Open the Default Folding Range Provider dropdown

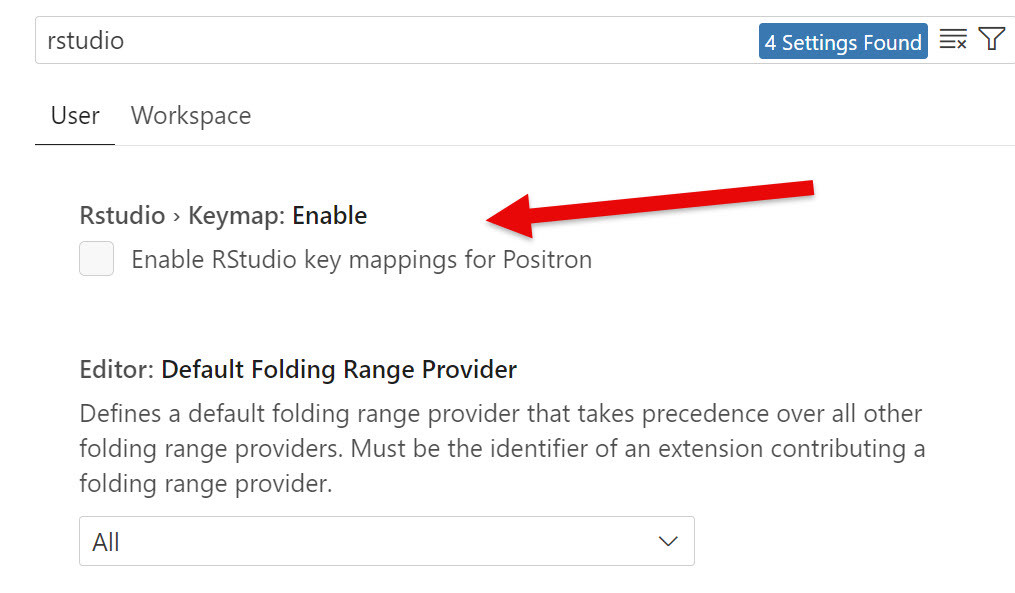[386, 541]
